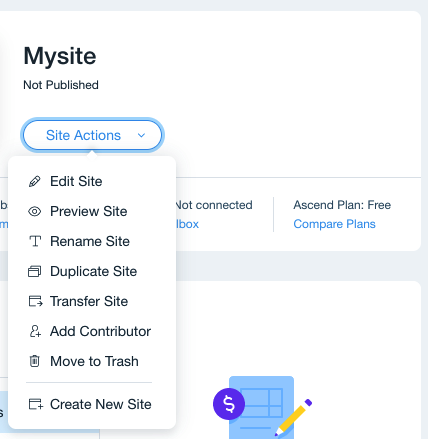428x439 pixels.
Task: Click the eye icon for Preview Site
Action: click(x=35, y=211)
